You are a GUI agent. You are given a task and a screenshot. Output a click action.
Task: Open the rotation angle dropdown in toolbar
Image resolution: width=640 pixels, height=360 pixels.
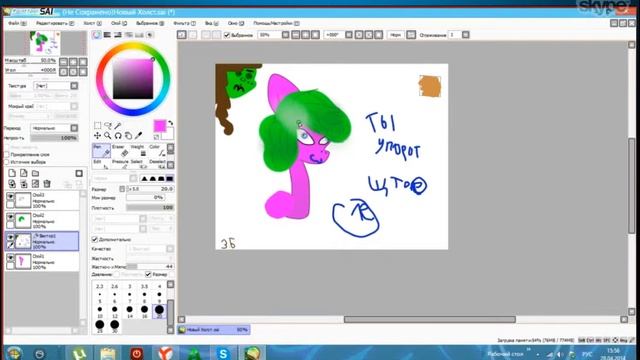[349, 35]
